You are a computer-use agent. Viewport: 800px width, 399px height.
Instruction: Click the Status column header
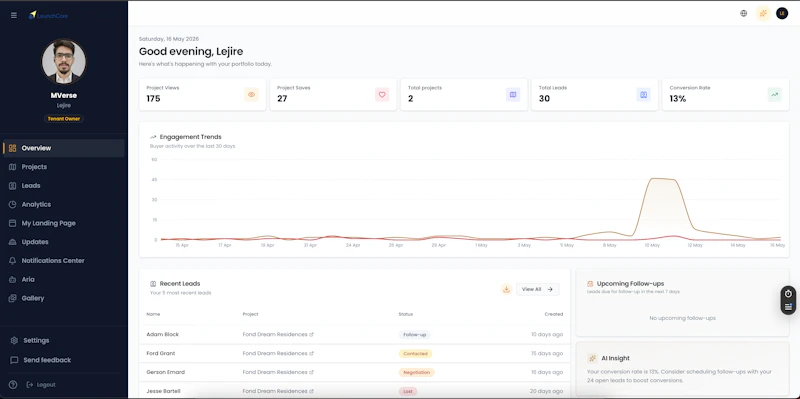coord(406,314)
